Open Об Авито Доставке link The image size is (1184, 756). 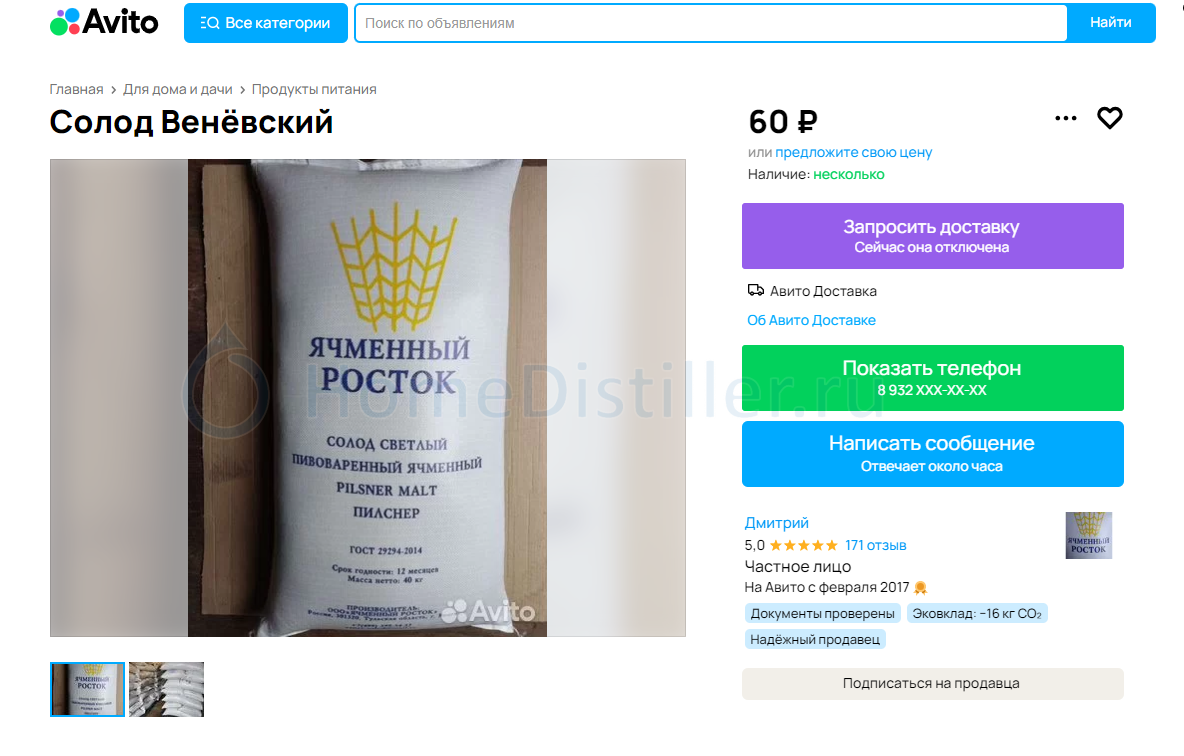(x=812, y=320)
